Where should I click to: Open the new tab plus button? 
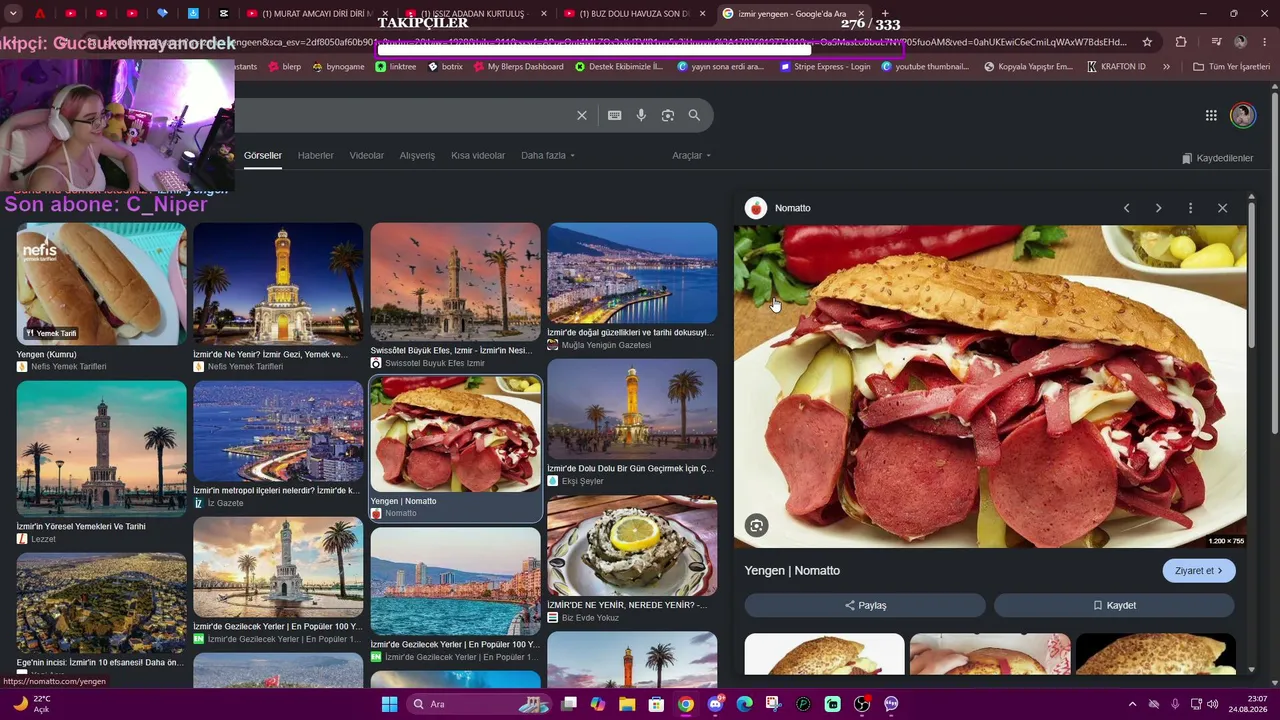[884, 14]
